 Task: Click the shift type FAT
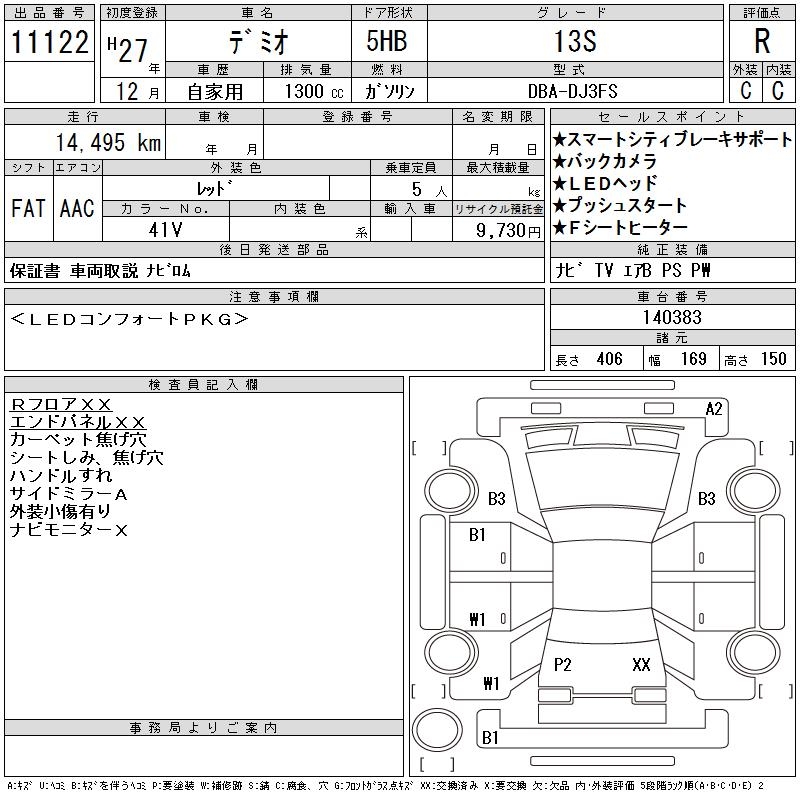click(x=28, y=208)
